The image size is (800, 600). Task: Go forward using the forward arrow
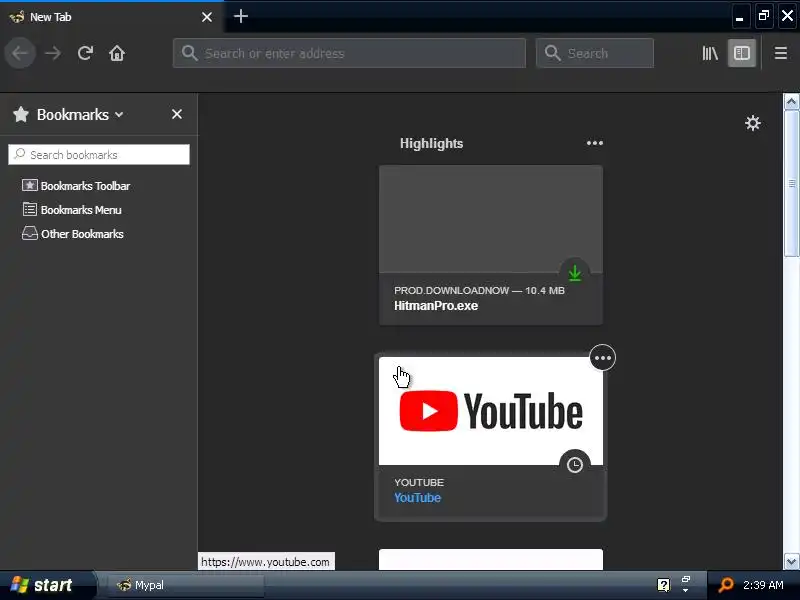pyautogui.click(x=53, y=53)
